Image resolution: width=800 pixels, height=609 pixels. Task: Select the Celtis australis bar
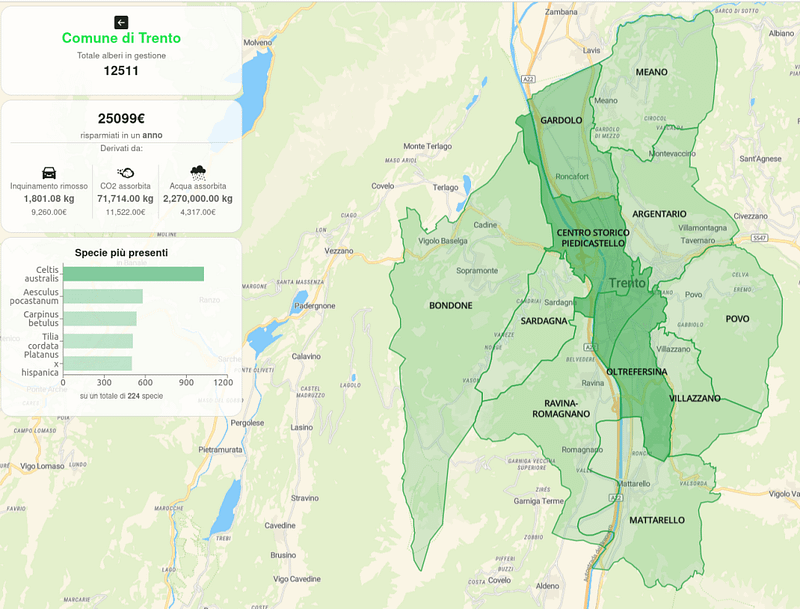click(x=134, y=274)
